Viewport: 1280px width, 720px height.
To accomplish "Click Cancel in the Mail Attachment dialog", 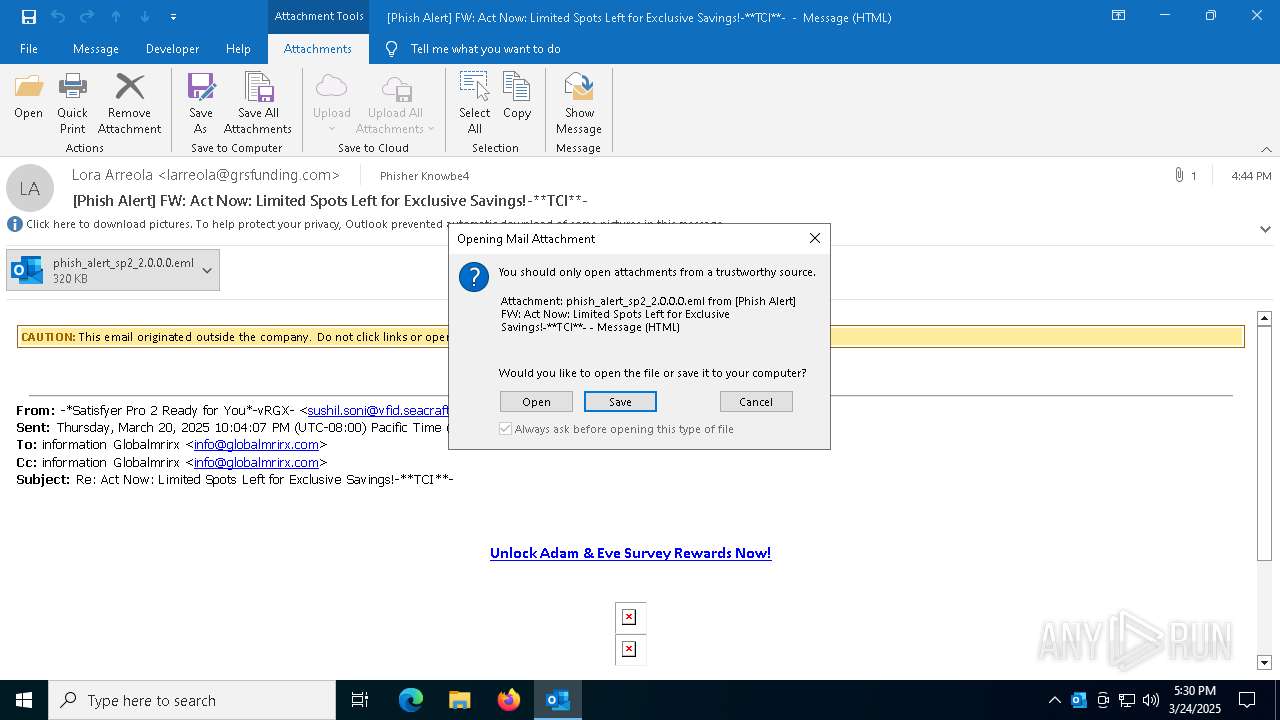I will (x=756, y=402).
